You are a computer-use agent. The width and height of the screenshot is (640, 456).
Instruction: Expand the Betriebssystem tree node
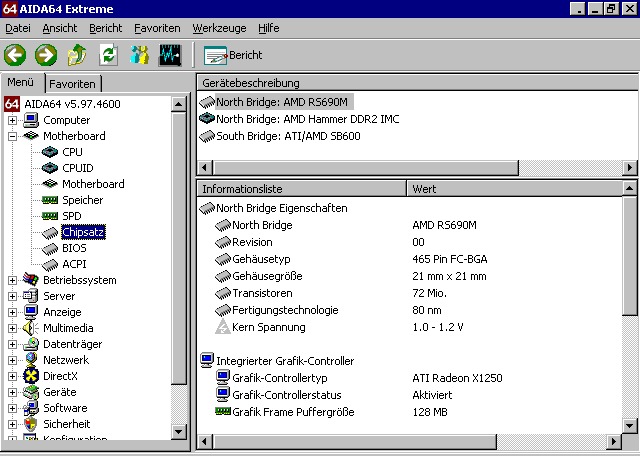(x=12, y=280)
